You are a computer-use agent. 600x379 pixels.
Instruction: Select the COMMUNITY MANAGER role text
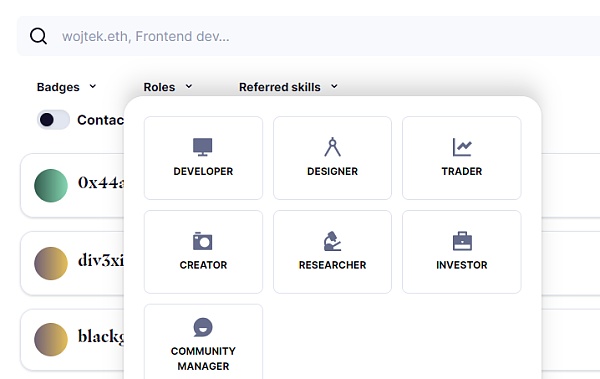pos(203,359)
